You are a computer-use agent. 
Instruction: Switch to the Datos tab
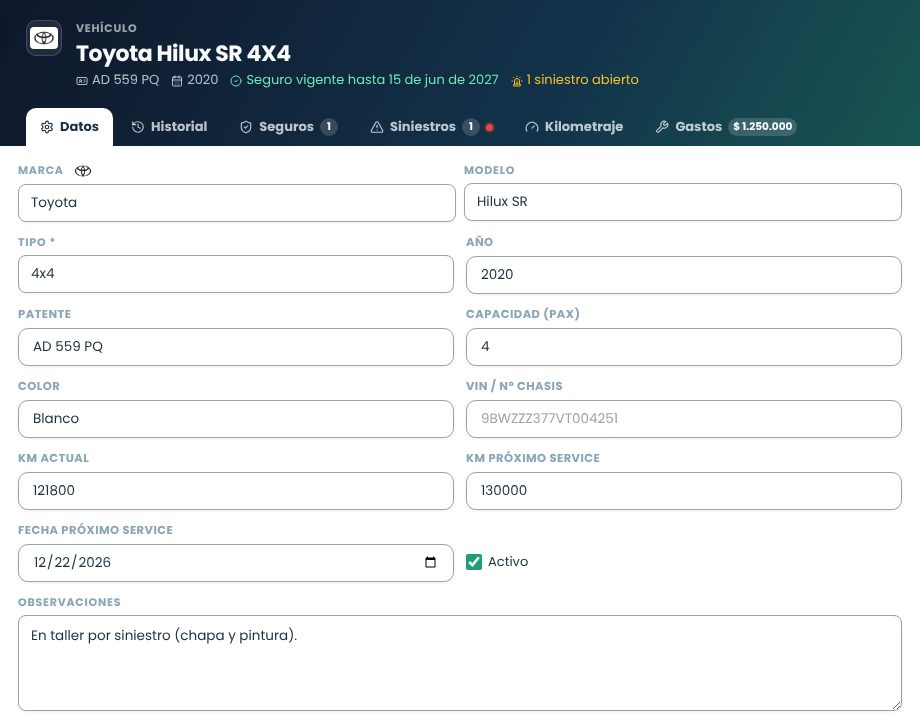coord(69,127)
